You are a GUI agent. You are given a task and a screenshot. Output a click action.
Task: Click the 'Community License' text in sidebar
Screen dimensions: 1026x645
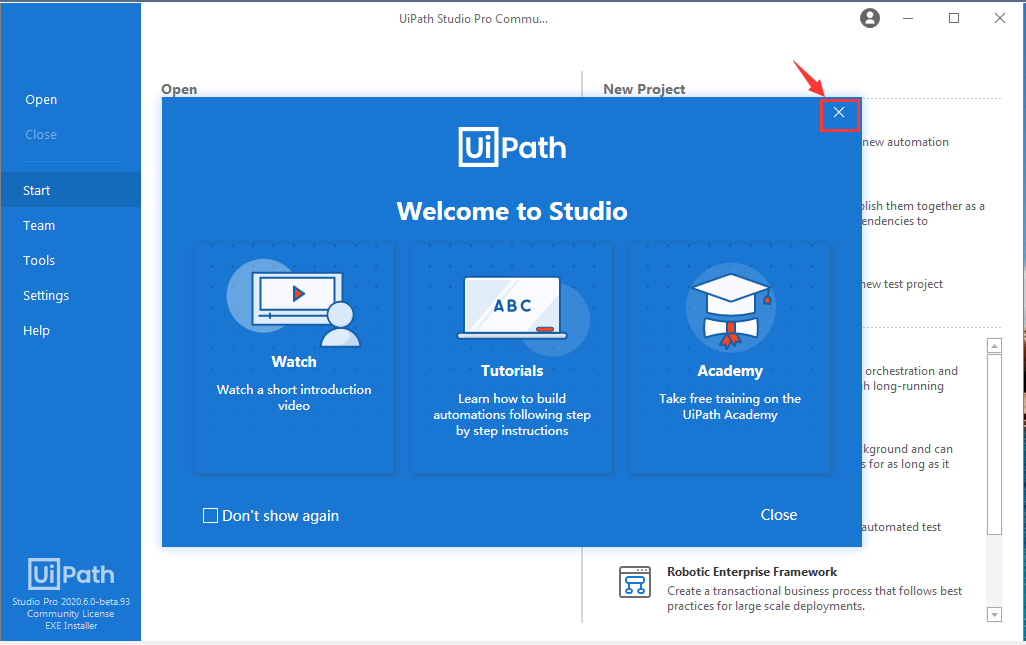(x=71, y=614)
